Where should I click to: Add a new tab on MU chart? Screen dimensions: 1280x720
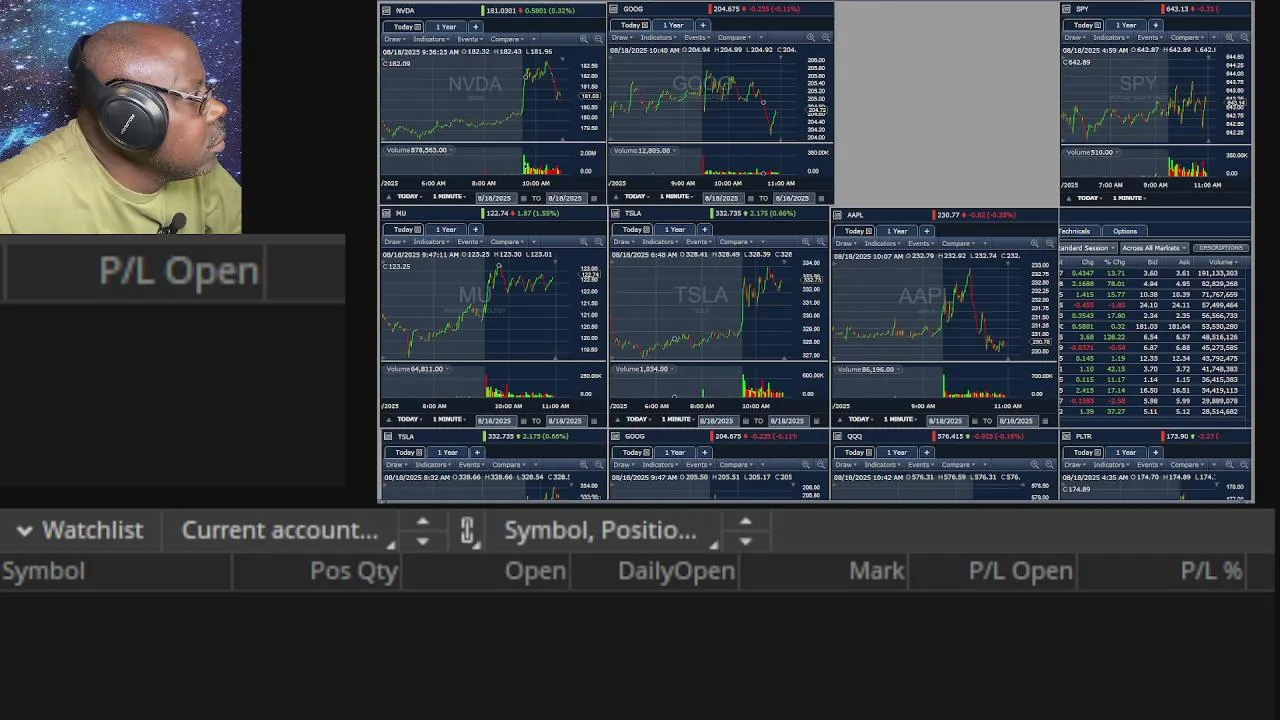[475, 229]
